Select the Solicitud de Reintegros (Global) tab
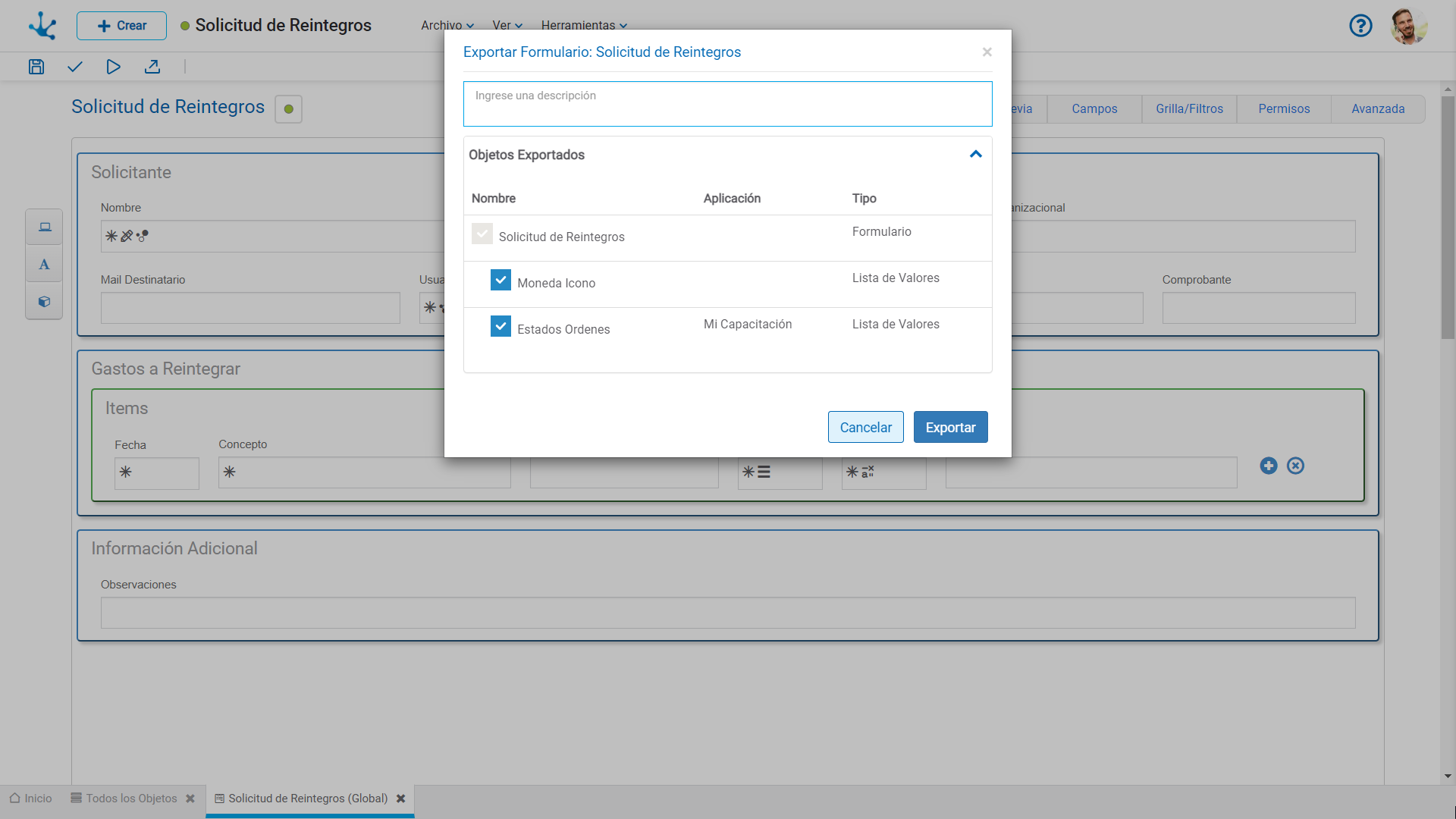 (301, 799)
